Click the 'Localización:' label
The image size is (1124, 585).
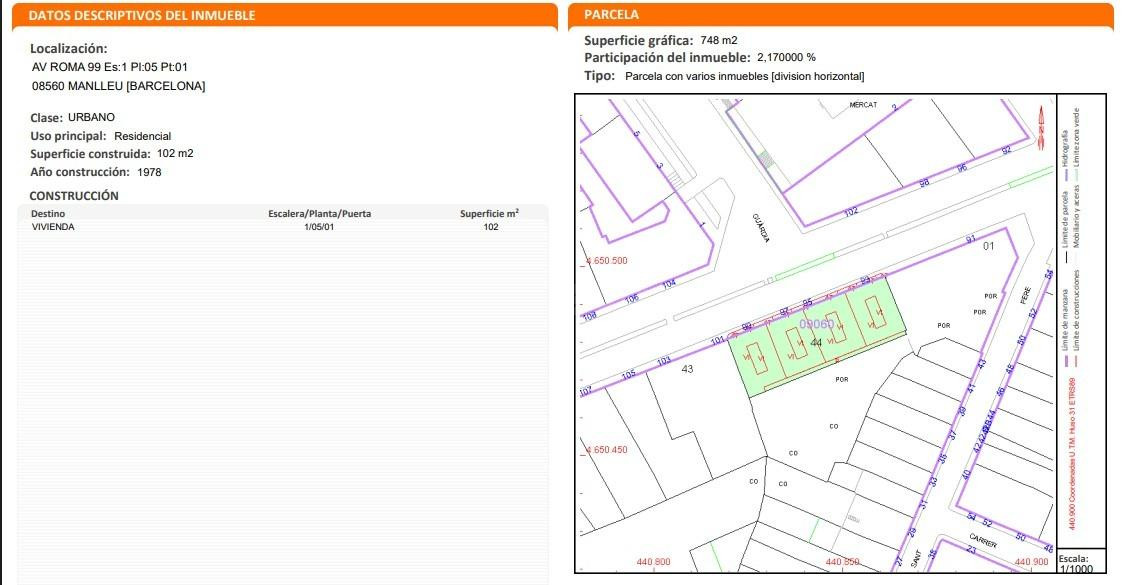69,49
